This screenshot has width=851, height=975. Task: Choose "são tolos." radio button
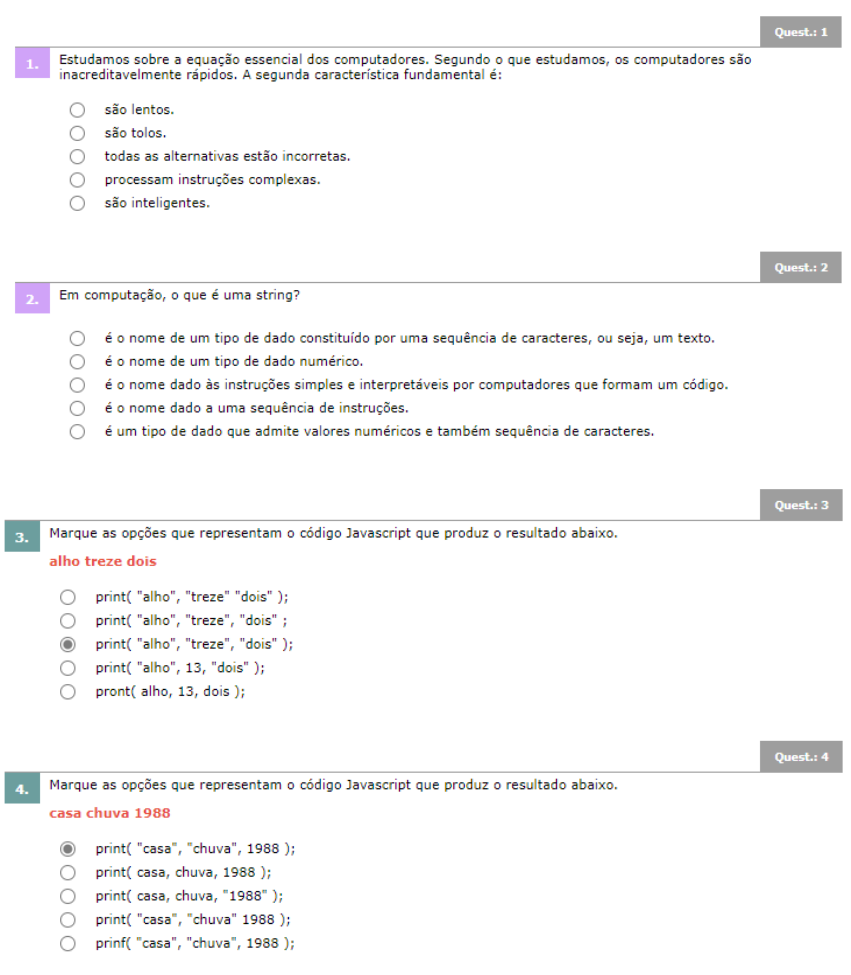pos(77,133)
